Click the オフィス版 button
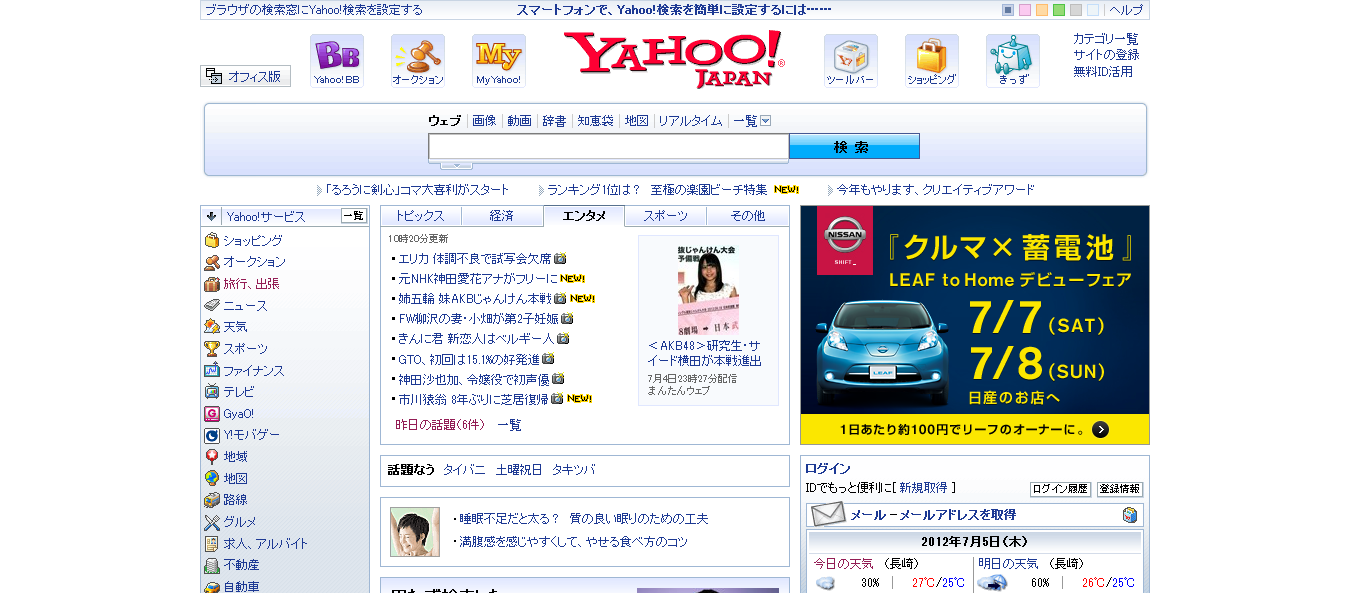The width and height of the screenshot is (1349, 593). tap(245, 76)
